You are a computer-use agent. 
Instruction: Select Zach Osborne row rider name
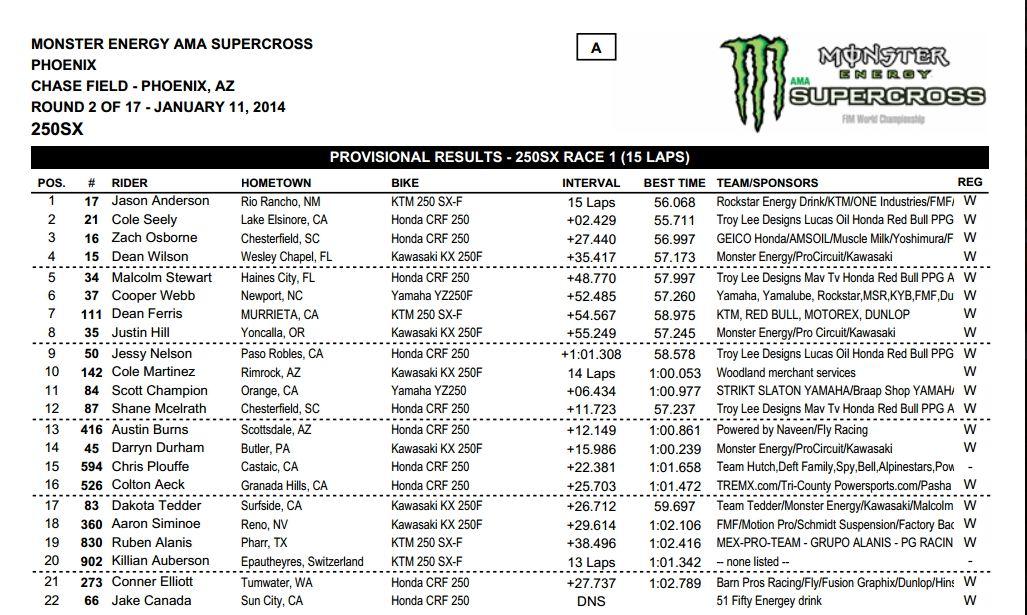pos(154,238)
